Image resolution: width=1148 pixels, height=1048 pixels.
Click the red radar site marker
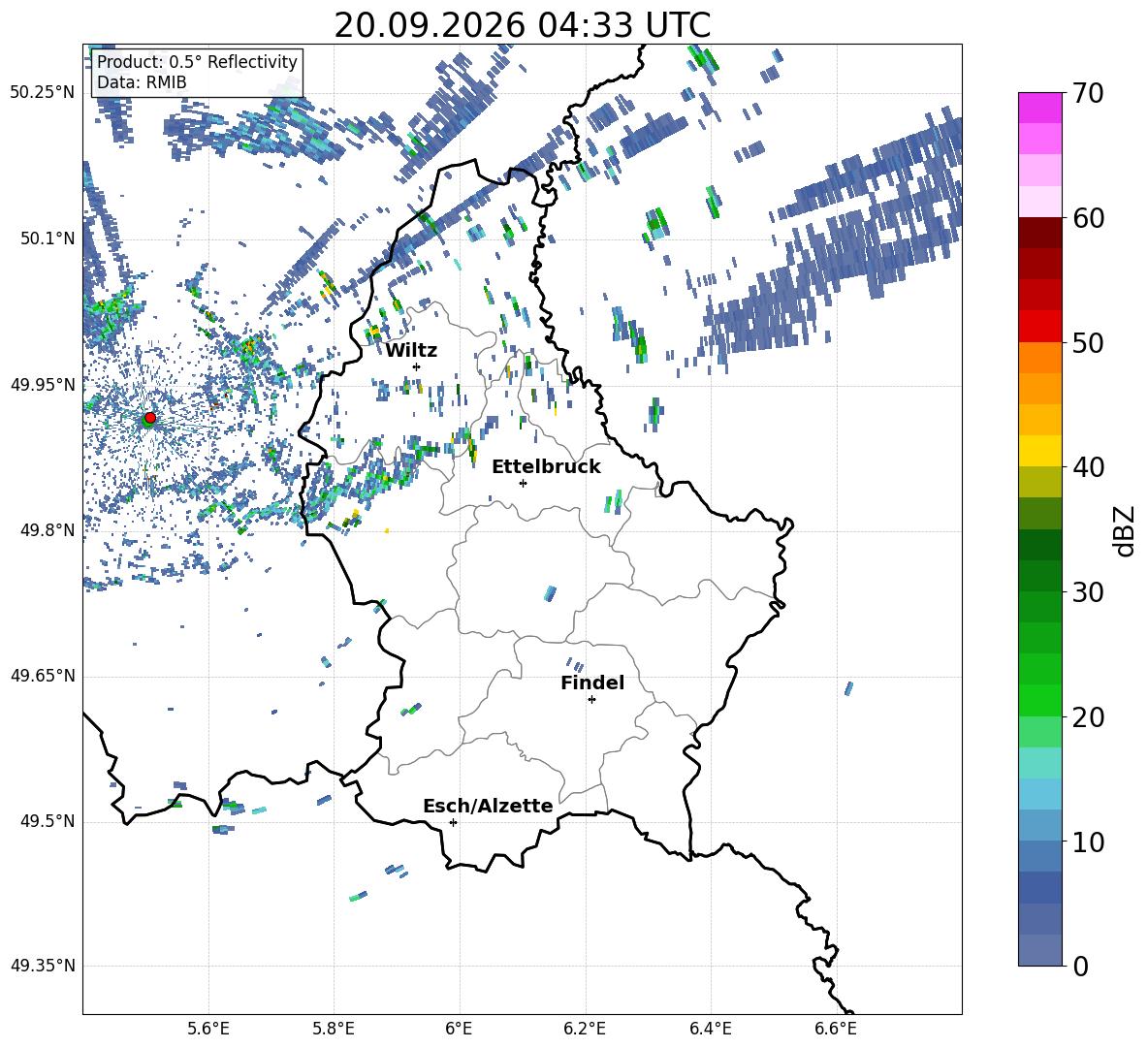150,417
